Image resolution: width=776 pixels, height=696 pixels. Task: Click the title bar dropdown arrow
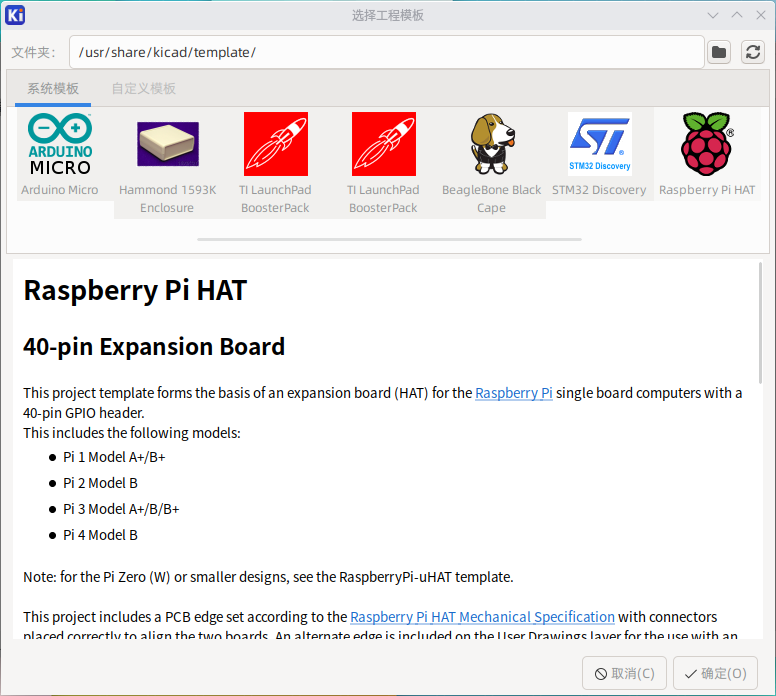(x=713, y=15)
